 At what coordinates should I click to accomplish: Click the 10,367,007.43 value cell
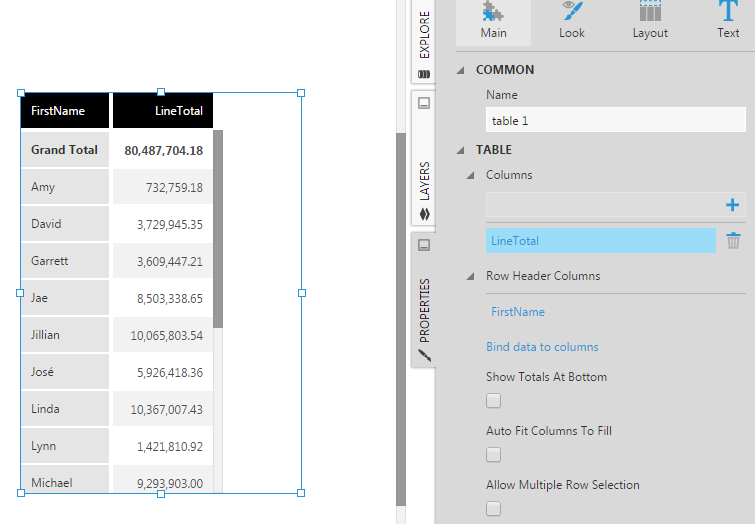[163, 409]
